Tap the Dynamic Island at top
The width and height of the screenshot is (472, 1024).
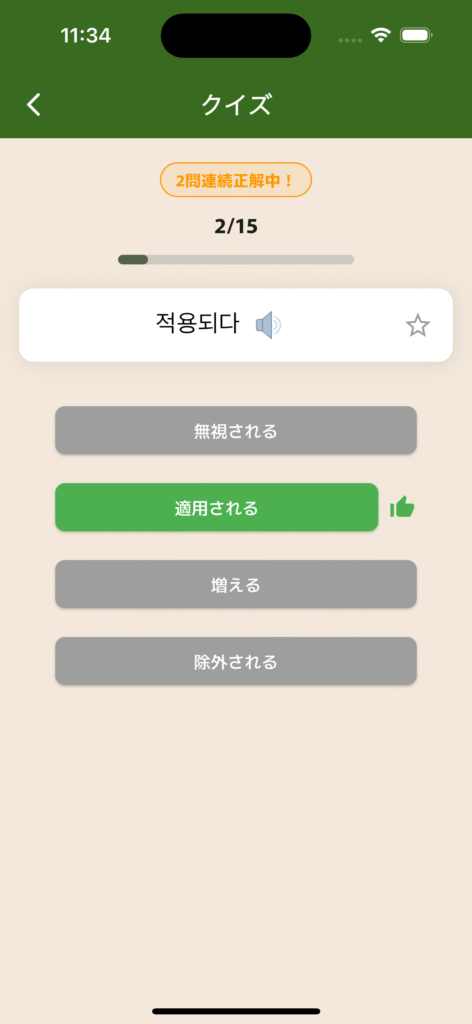click(x=236, y=35)
